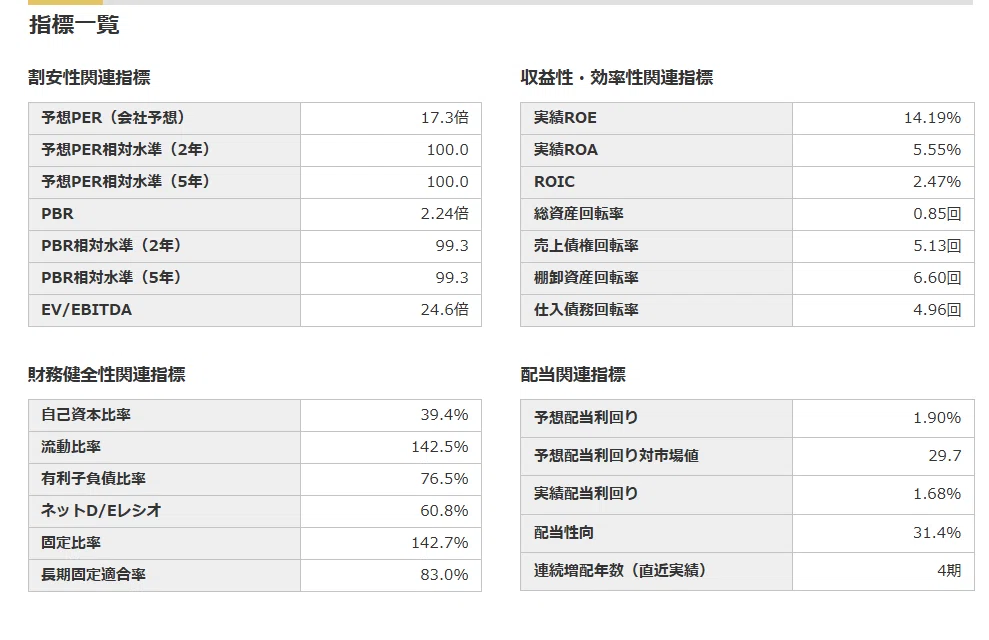Click the 予想配当利回り row label

coord(586,417)
